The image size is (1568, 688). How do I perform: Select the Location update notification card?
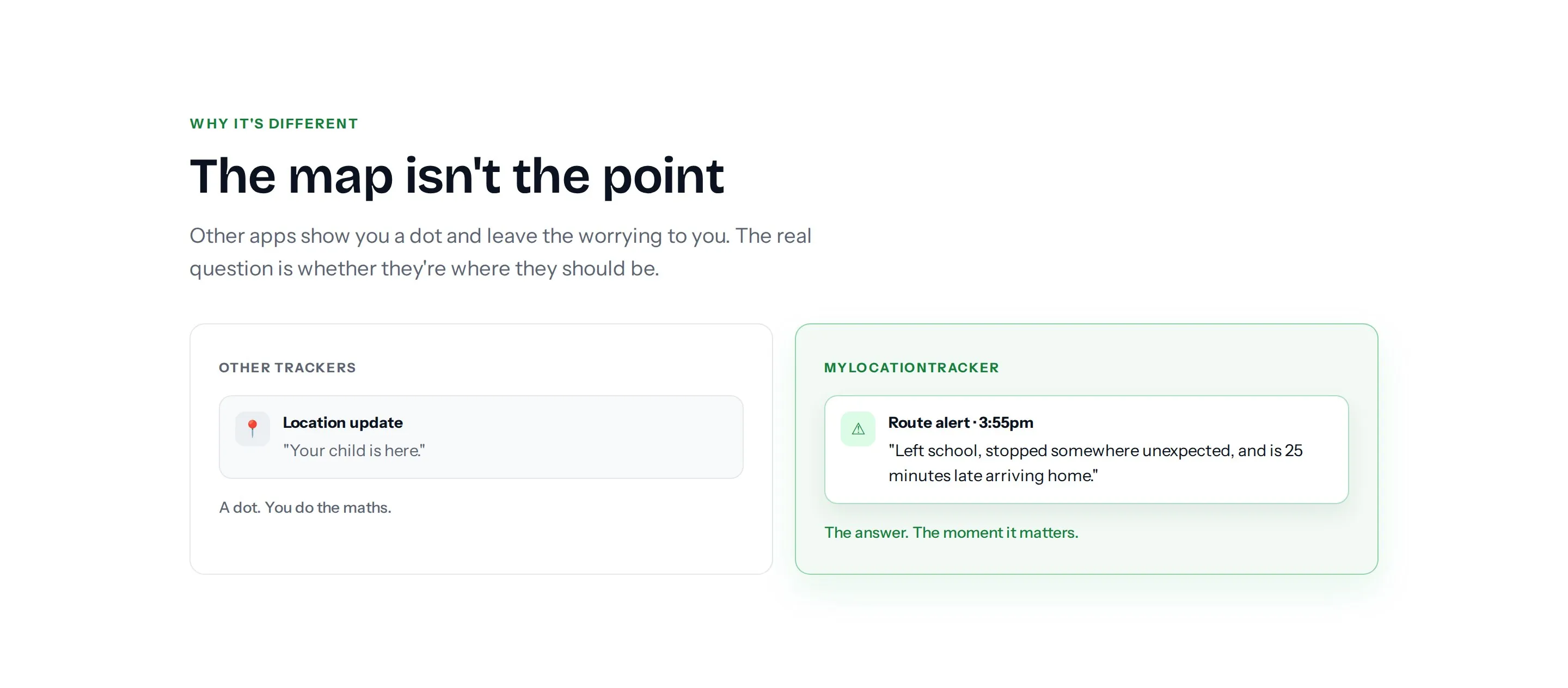coord(481,437)
